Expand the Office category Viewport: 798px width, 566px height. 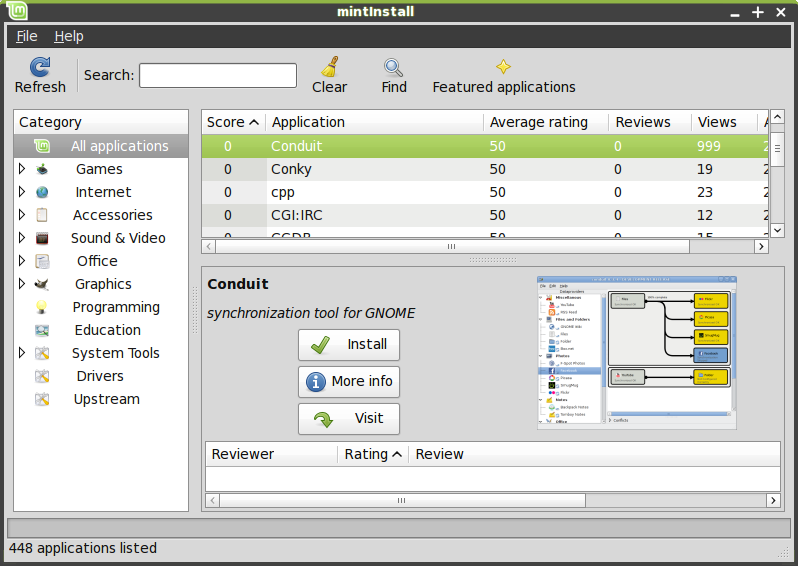22,261
